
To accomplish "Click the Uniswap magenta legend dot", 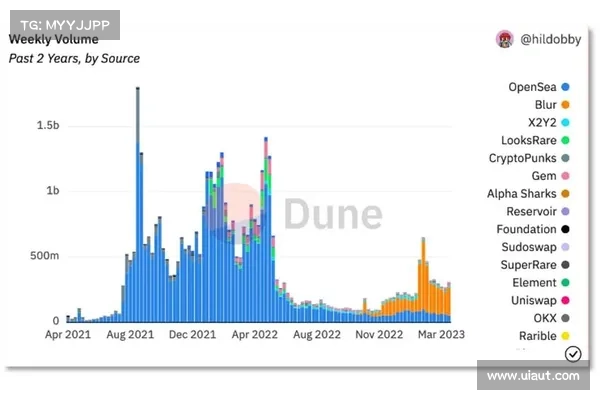I will coord(565,300).
